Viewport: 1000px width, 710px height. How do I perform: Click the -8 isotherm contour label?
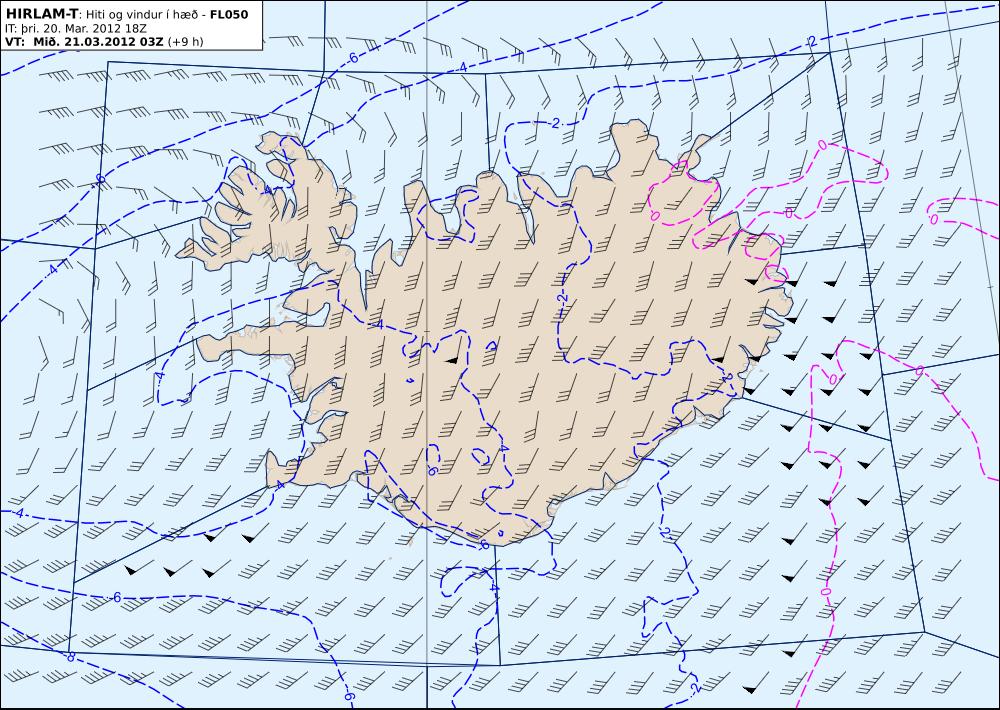(x=70, y=657)
